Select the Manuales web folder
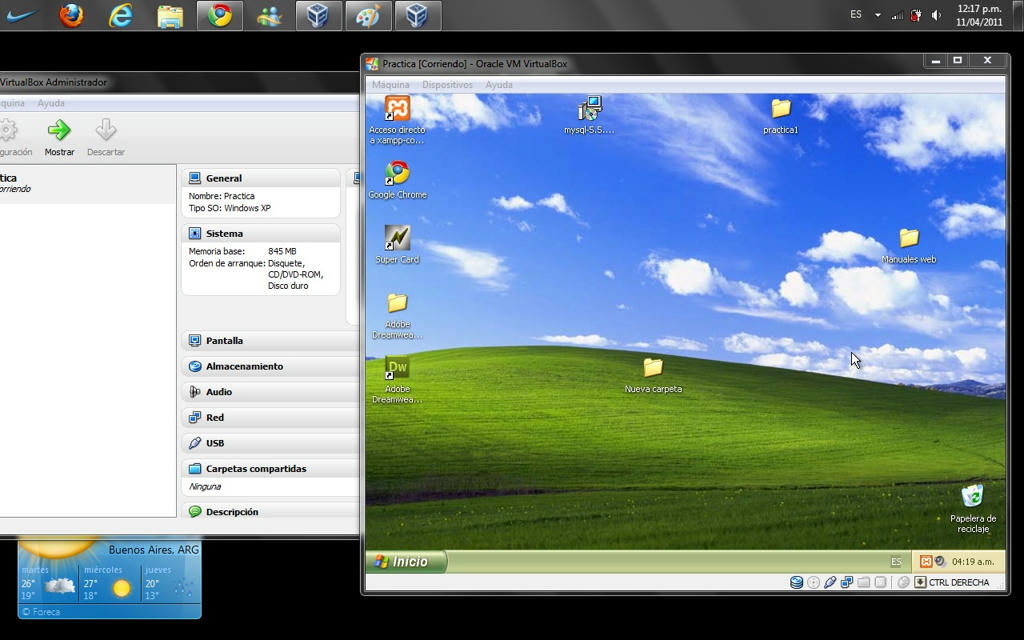 click(x=908, y=246)
